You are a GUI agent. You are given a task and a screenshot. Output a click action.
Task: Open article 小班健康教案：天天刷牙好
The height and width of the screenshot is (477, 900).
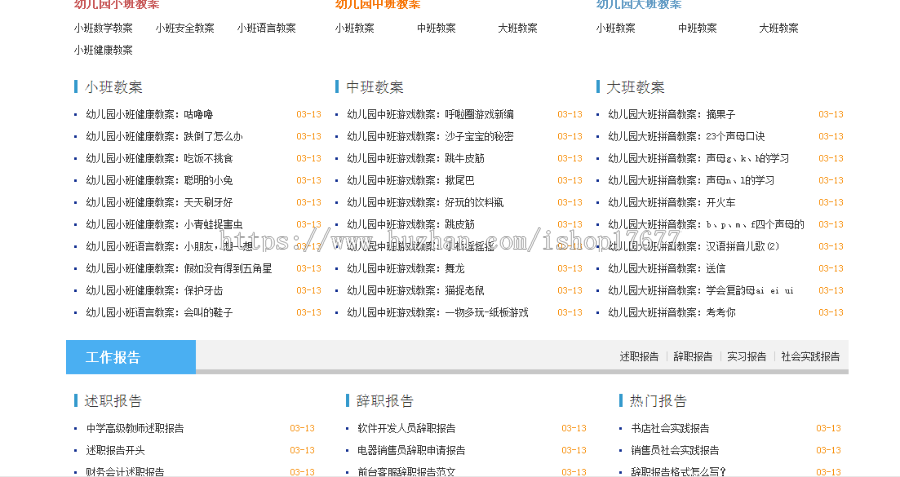pyautogui.click(x=159, y=202)
